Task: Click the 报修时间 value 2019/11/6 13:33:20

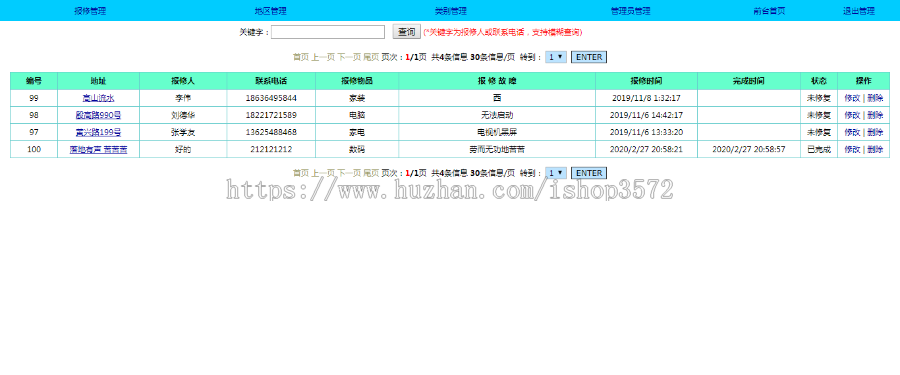Action: [646, 133]
